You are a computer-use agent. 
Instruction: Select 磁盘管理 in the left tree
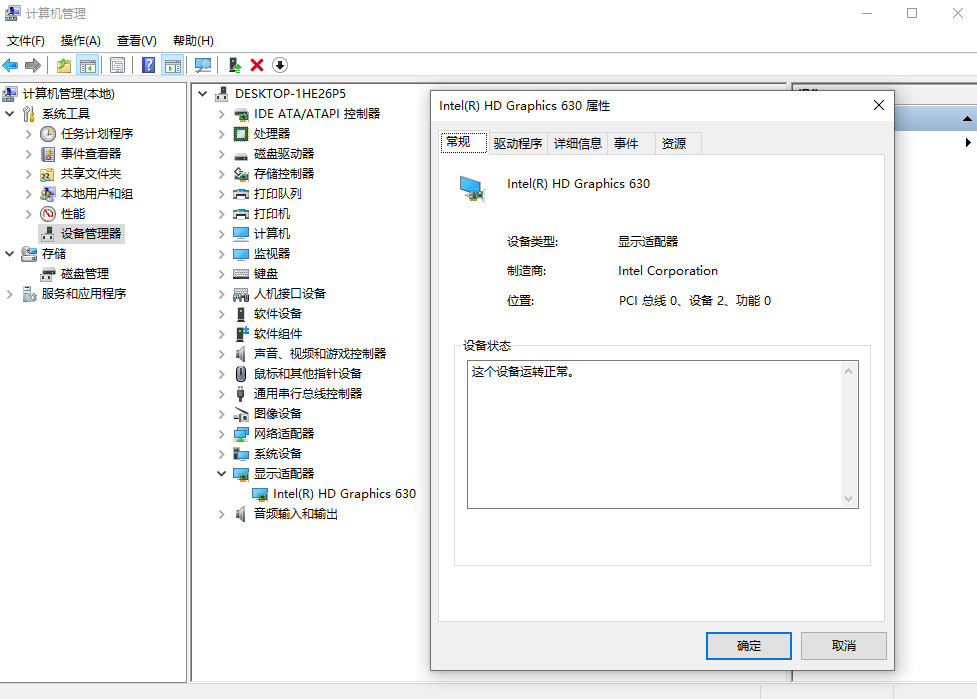coord(84,274)
